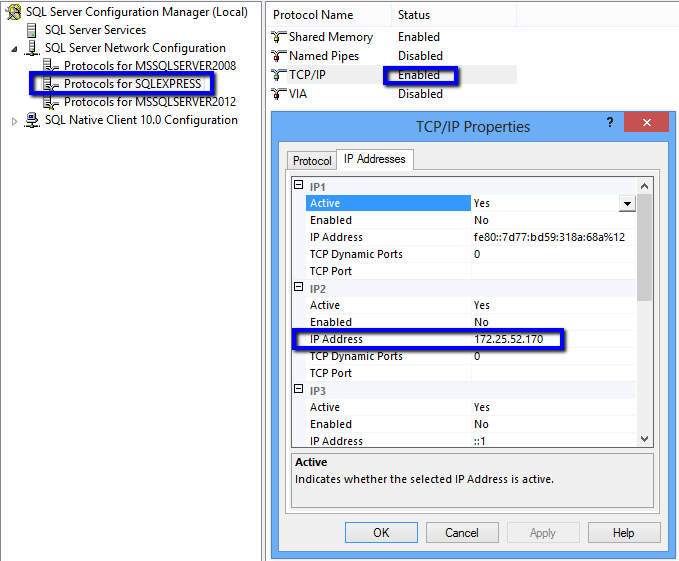Click the IP addresses list scrollbar thumb
The height and width of the screenshot is (561, 679).
(x=644, y=247)
